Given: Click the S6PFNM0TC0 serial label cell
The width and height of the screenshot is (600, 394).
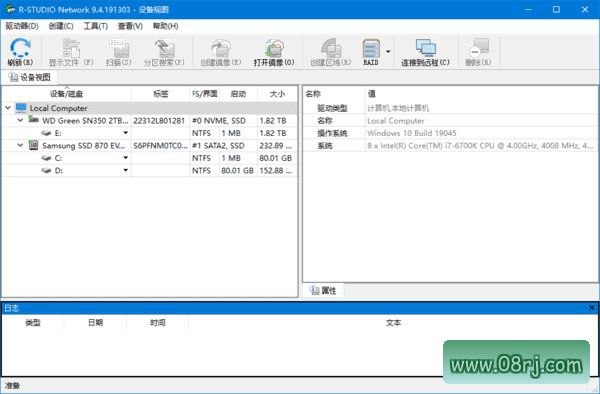Looking at the screenshot, I should coord(160,145).
